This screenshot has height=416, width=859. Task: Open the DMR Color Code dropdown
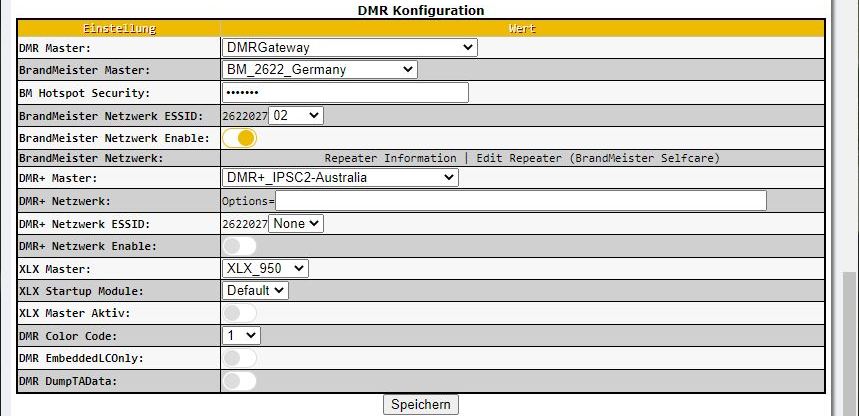[241, 335]
